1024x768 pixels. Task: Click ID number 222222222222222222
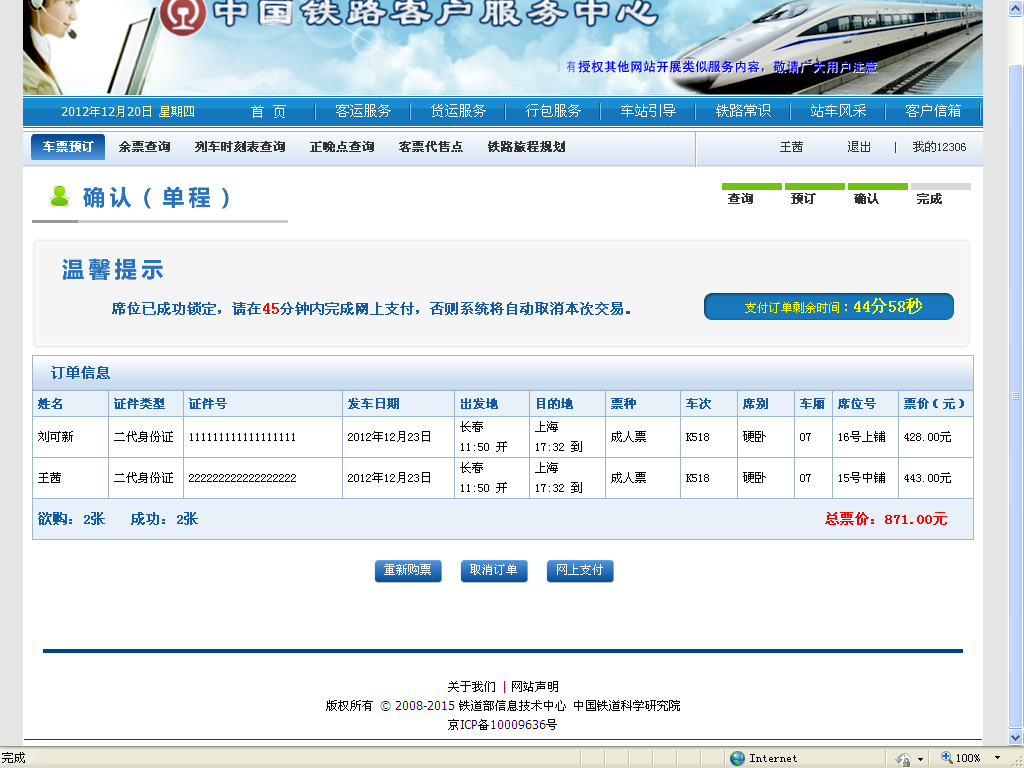pyautogui.click(x=242, y=478)
